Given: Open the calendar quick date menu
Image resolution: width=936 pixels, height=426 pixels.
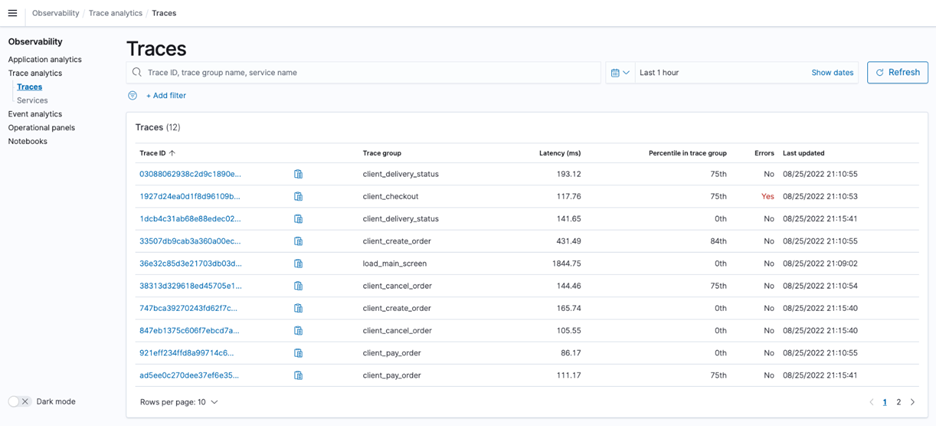Looking at the screenshot, I should 621,72.
